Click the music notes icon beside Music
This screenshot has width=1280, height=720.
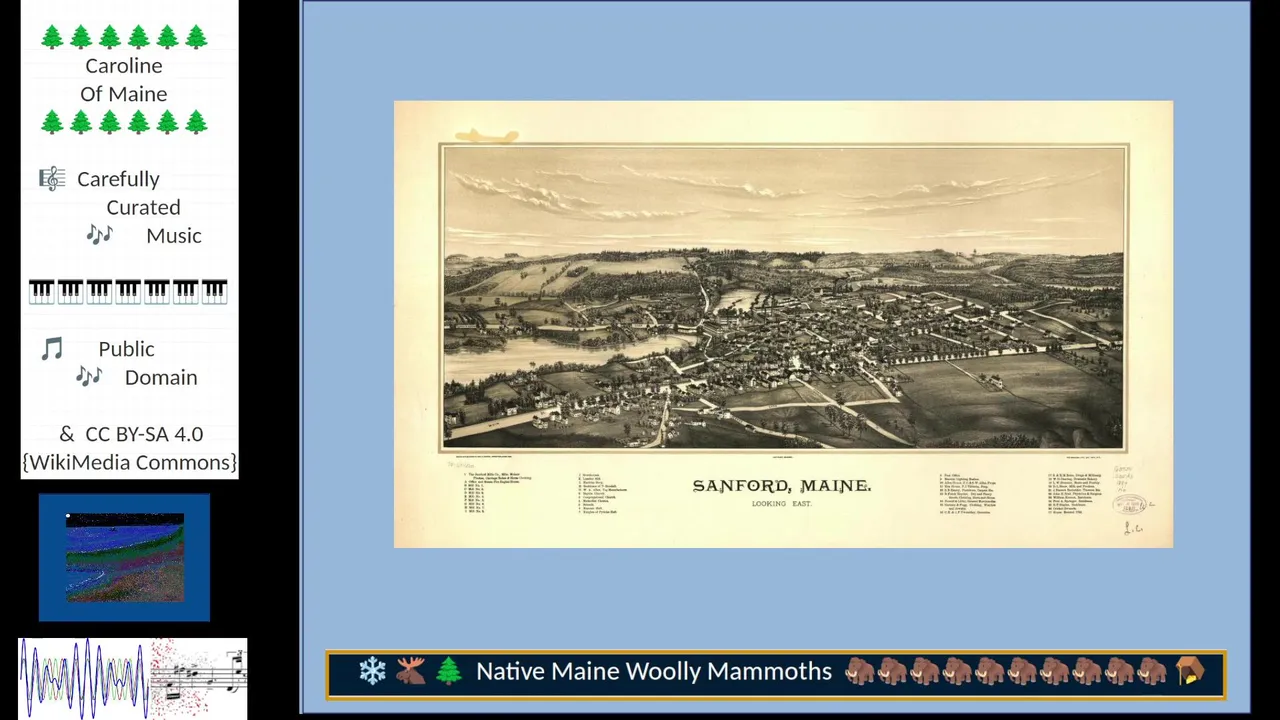click(99, 235)
